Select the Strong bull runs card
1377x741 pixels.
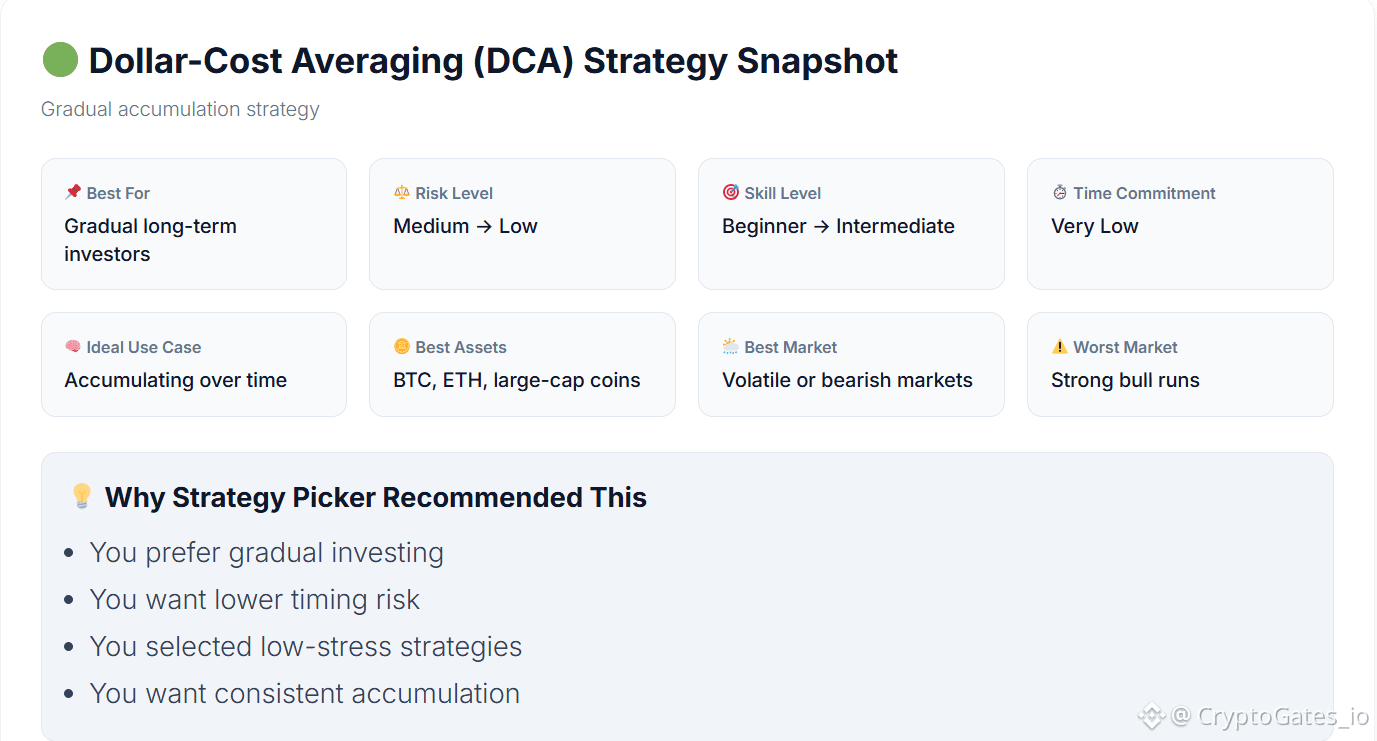coord(1180,364)
